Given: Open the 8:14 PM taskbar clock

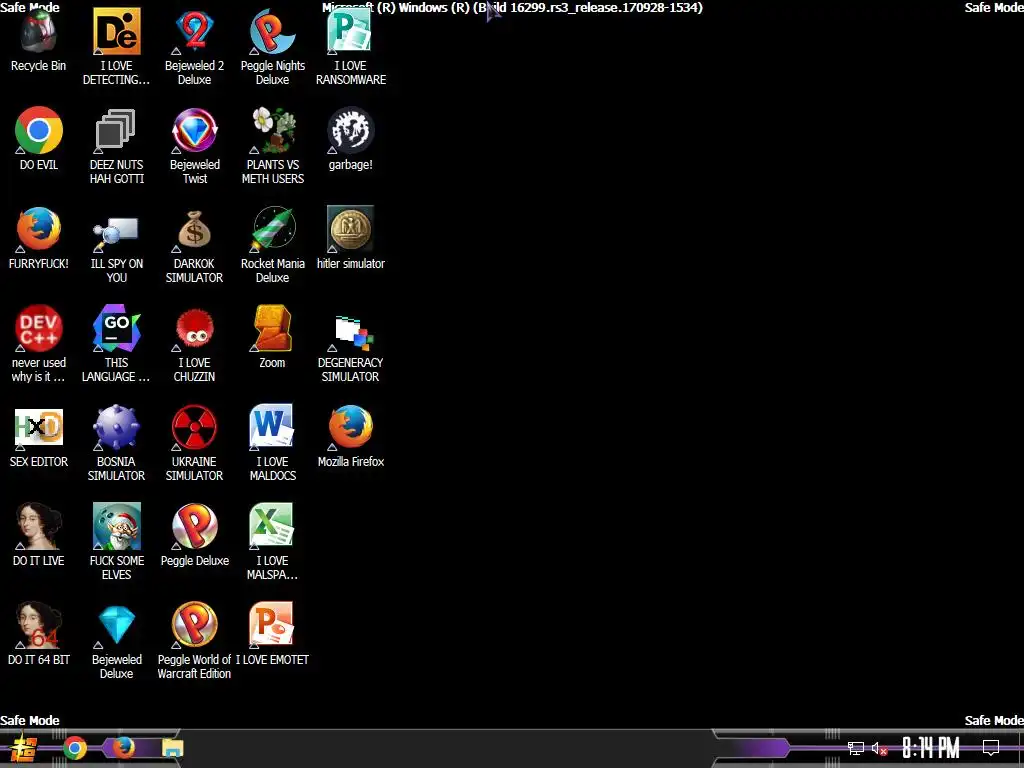Looking at the screenshot, I should tap(931, 748).
